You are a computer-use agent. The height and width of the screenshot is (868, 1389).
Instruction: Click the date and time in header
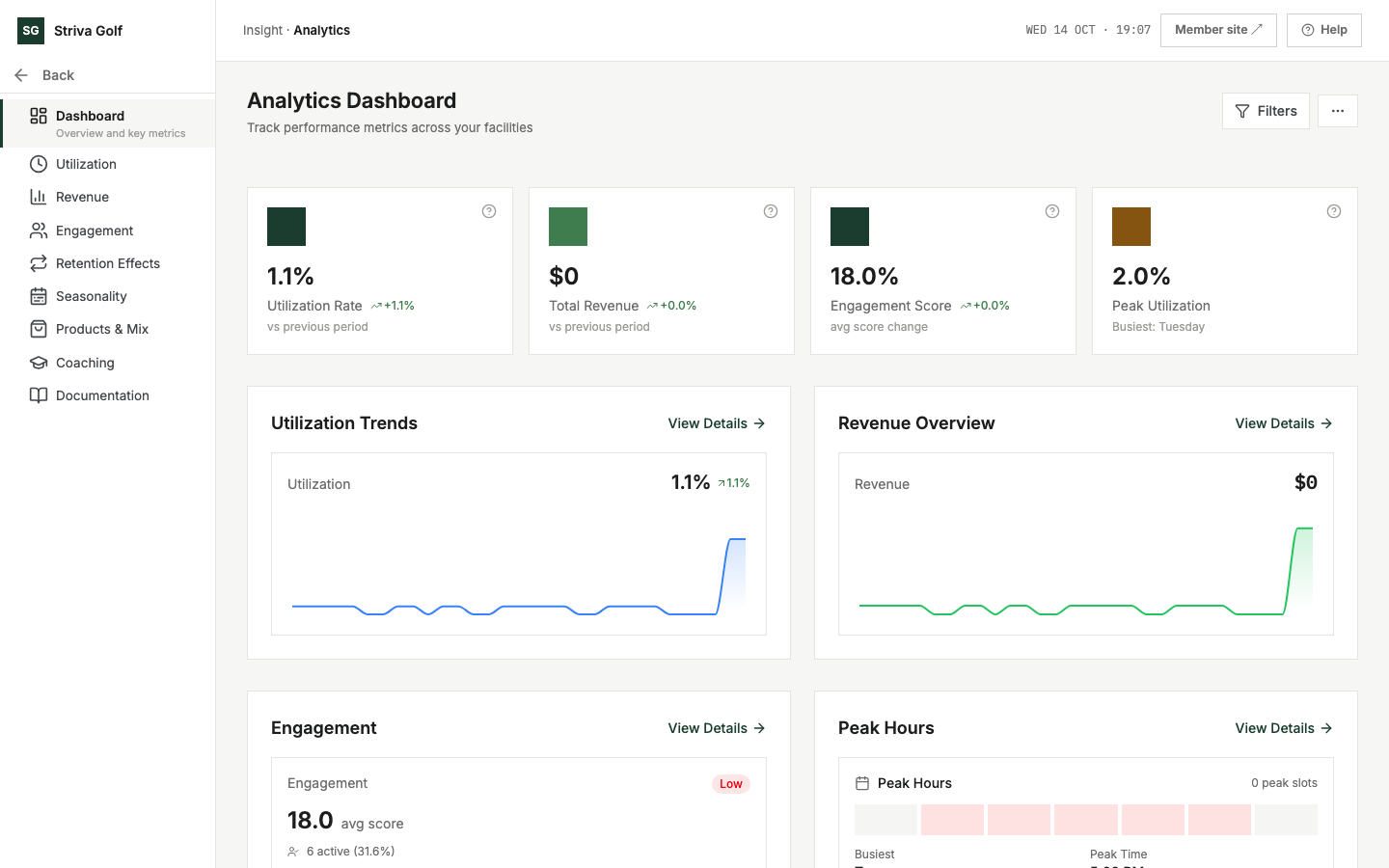pos(1088,30)
